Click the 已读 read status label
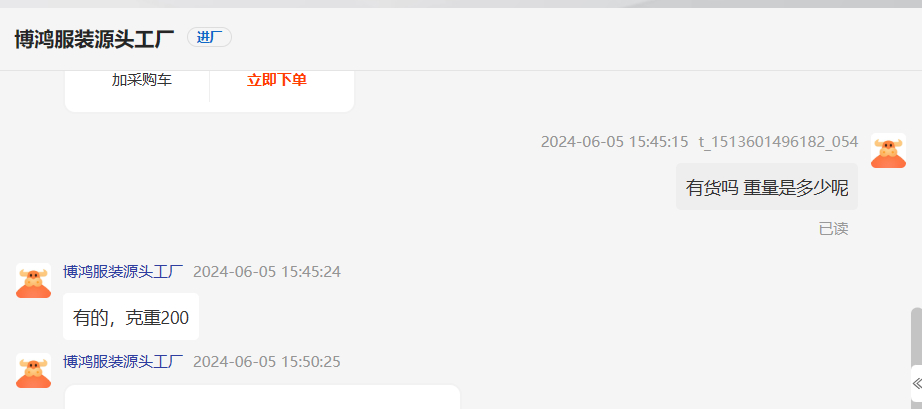This screenshot has width=922, height=409. pyautogui.click(x=833, y=229)
